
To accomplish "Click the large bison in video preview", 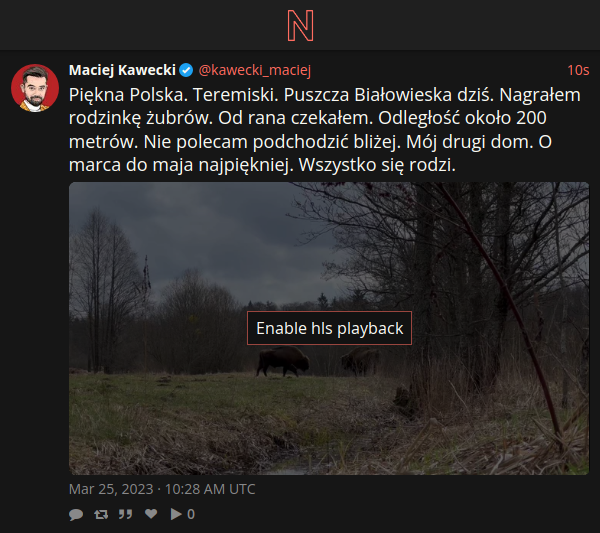I will click(282, 361).
